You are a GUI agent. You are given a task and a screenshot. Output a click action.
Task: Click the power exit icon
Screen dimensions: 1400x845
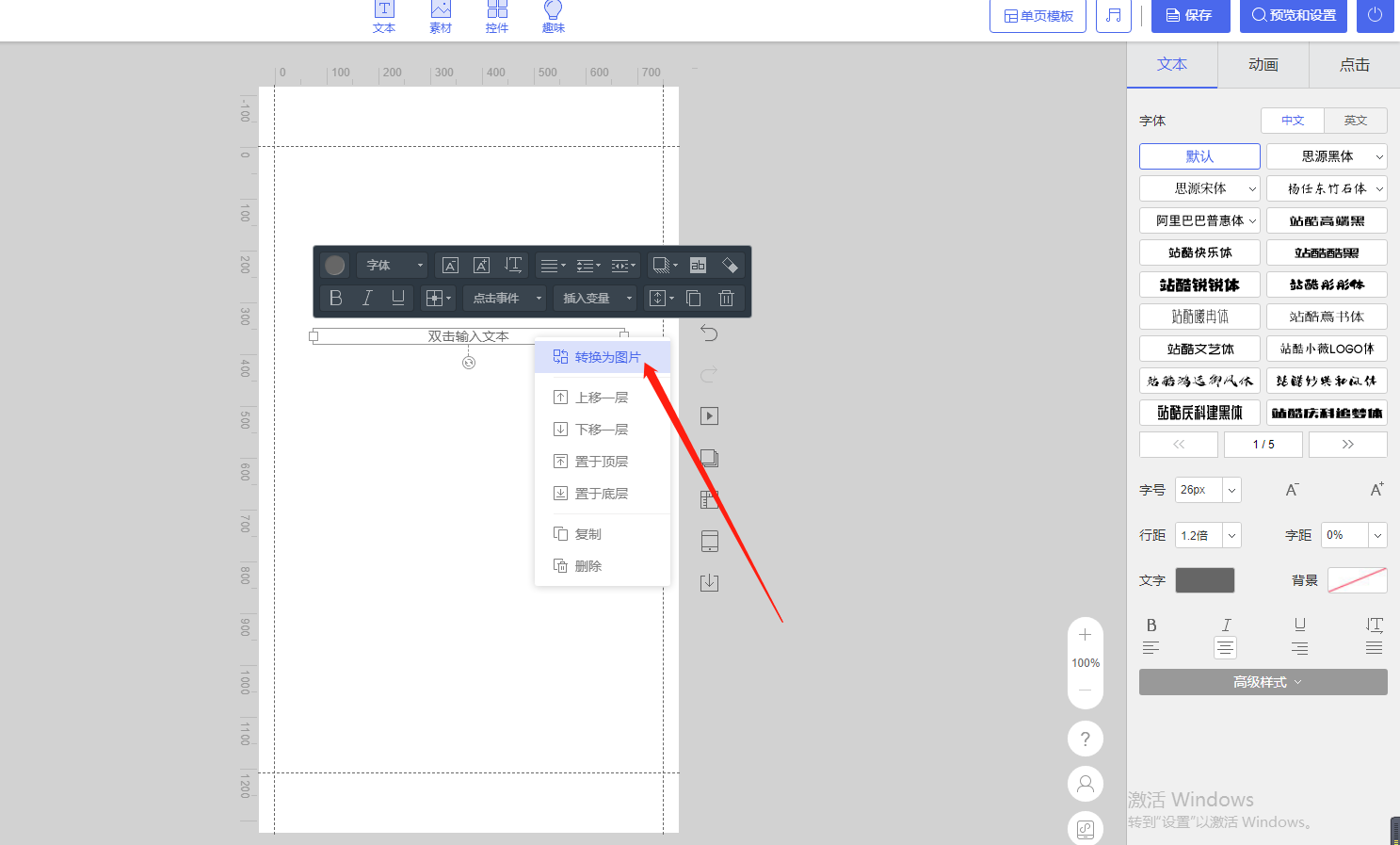click(x=1375, y=16)
